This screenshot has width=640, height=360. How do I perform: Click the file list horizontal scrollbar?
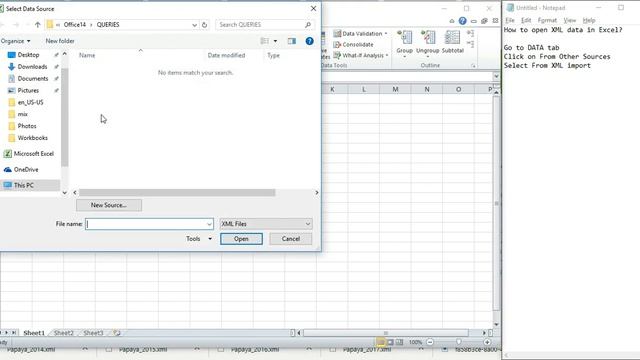coord(177,192)
